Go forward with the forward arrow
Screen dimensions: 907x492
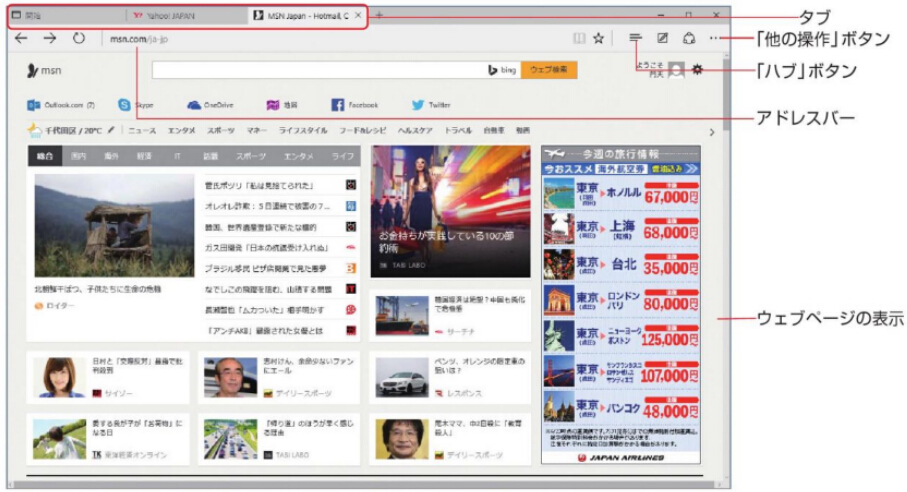pos(50,38)
